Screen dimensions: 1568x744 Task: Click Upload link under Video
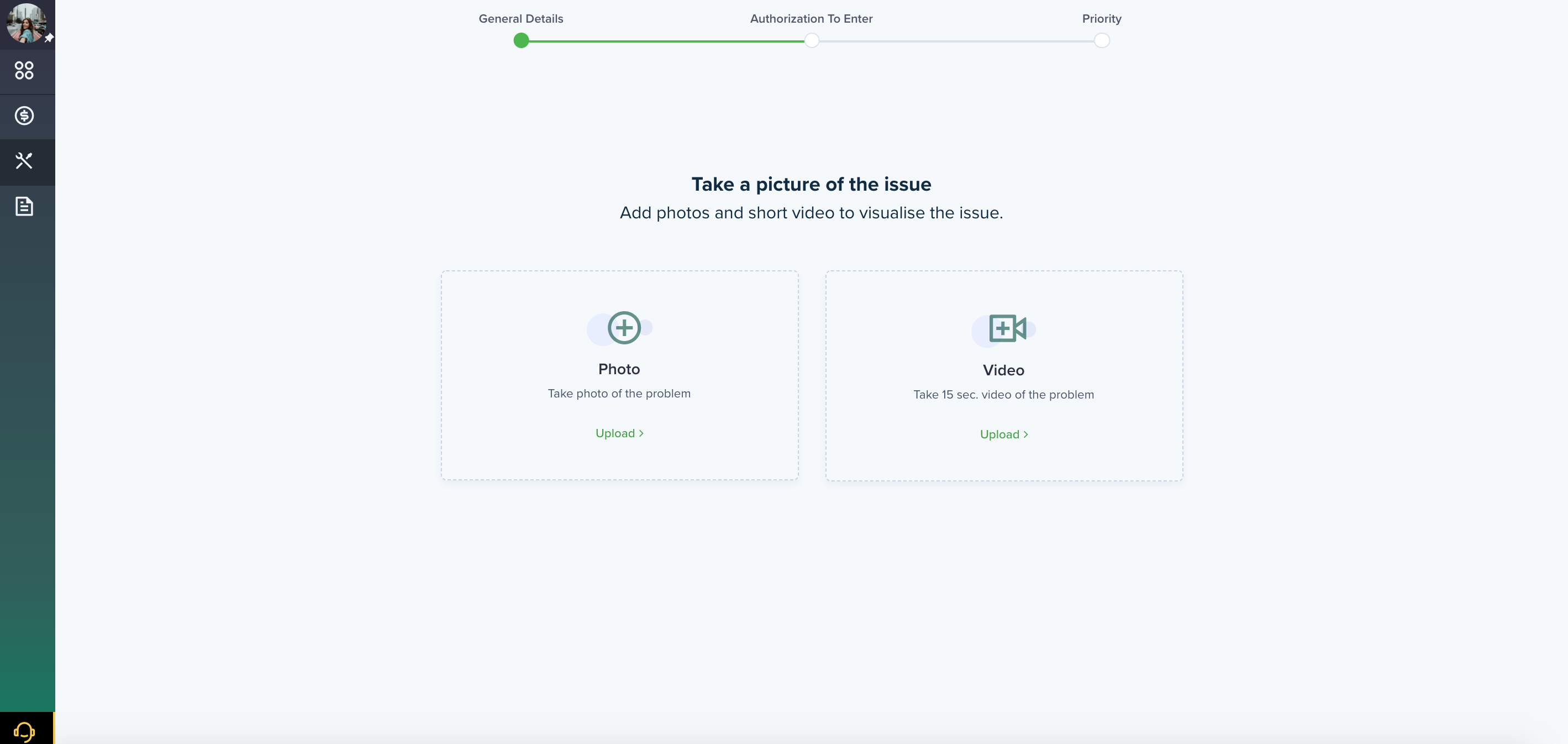1004,434
